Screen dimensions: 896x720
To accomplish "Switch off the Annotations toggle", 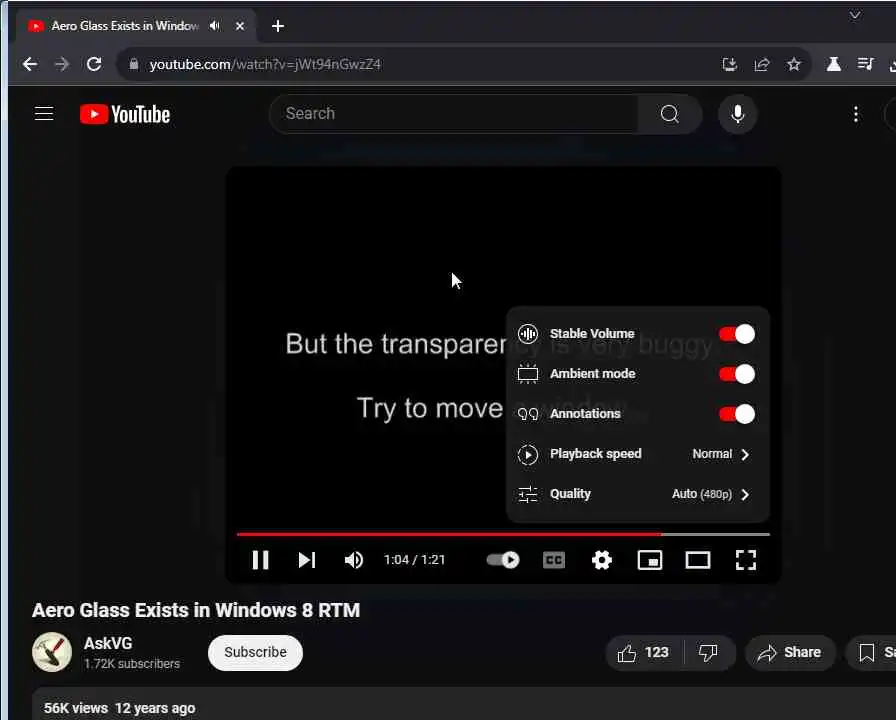I will tap(737, 414).
